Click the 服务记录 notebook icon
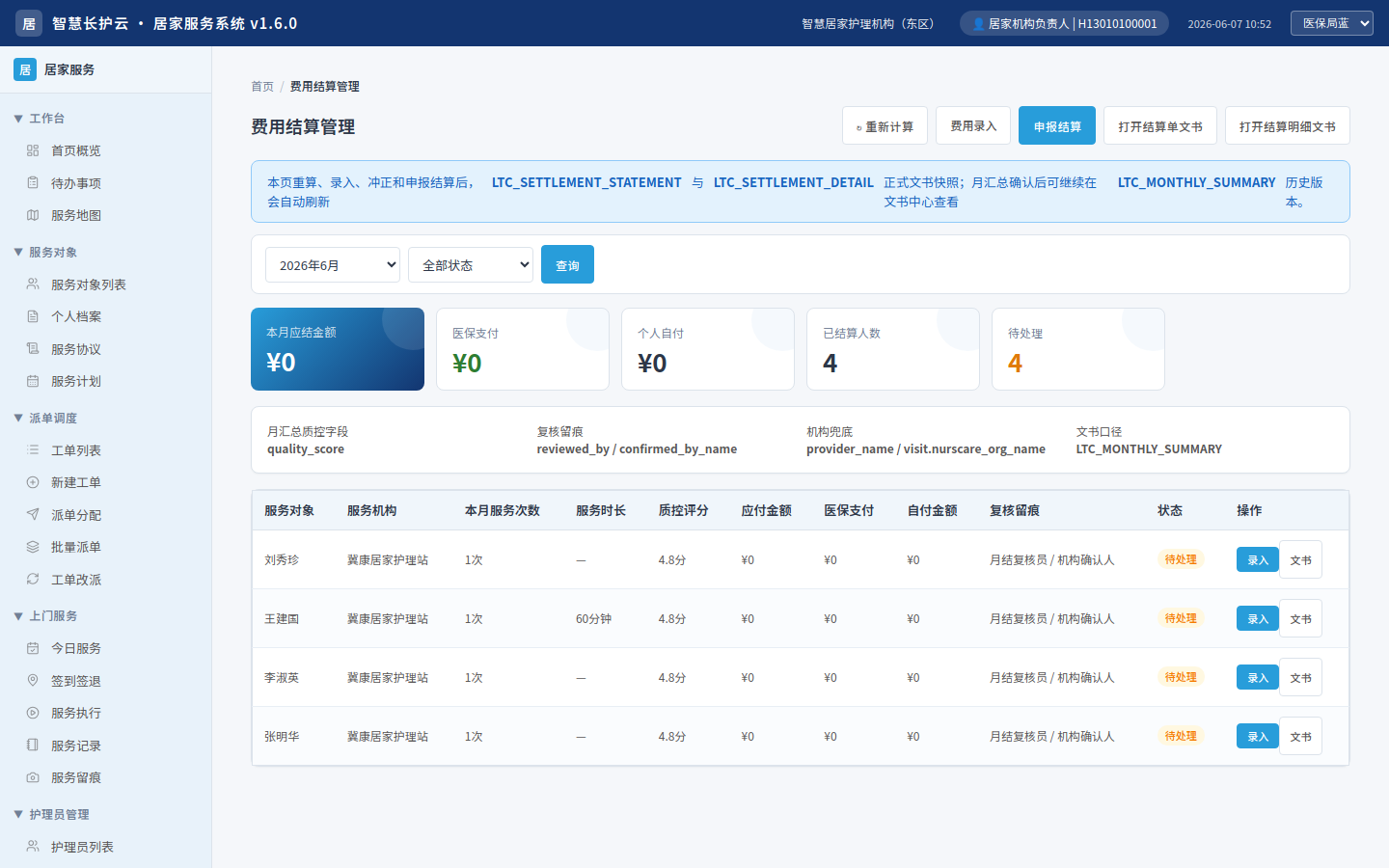This screenshot has height=868, width=1389. point(33,746)
